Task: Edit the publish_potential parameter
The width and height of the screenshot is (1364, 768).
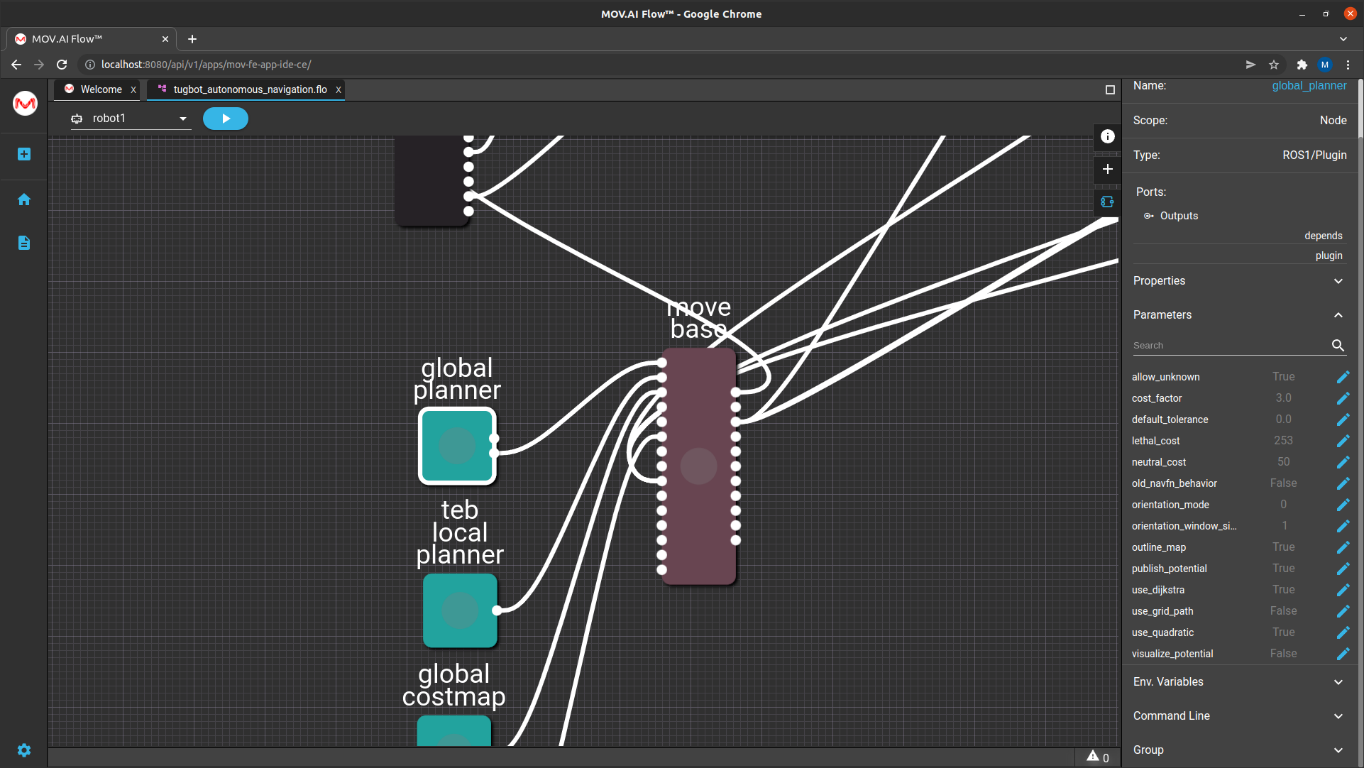Action: tap(1343, 568)
